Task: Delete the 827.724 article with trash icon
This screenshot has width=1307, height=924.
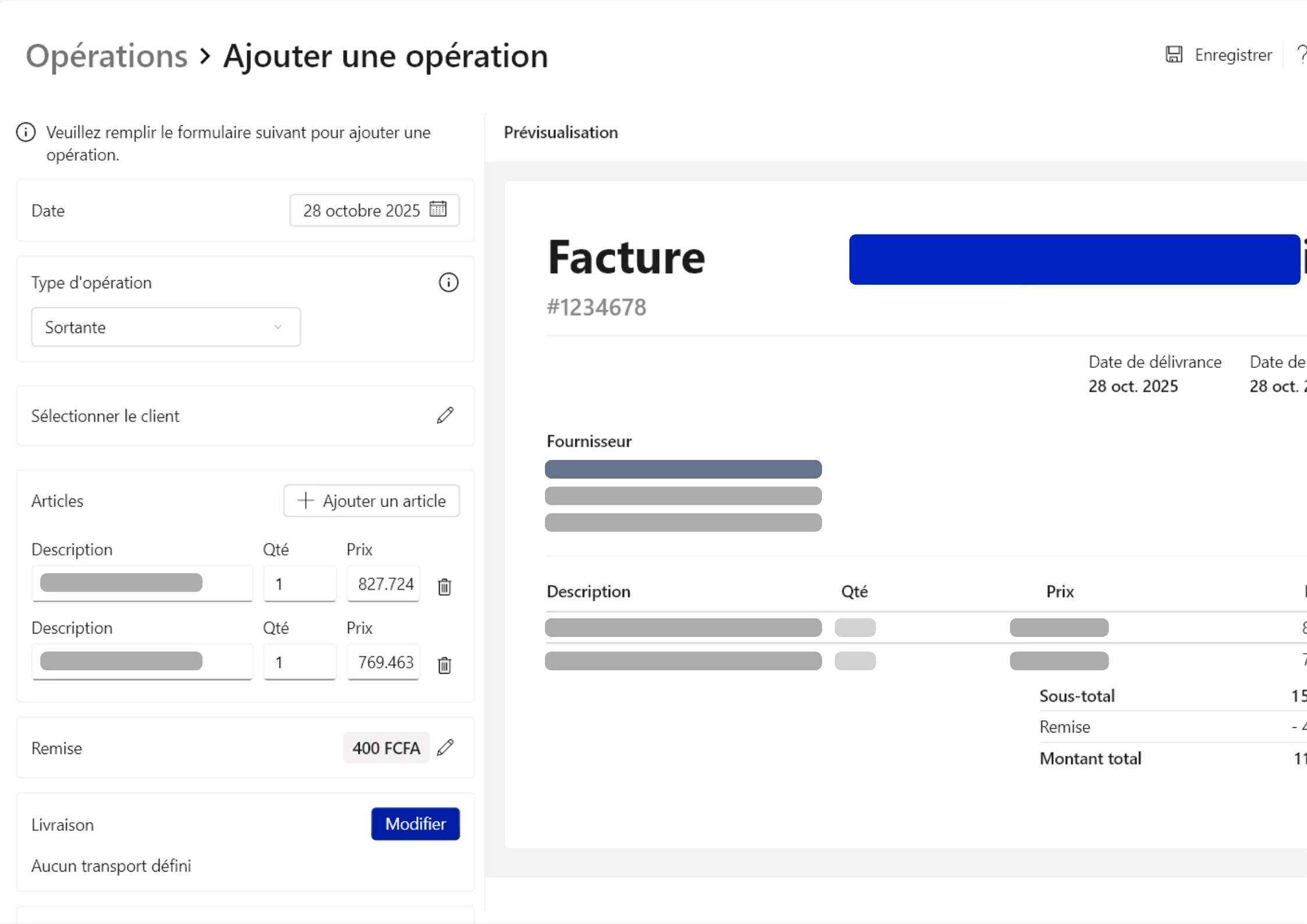Action: [x=444, y=586]
